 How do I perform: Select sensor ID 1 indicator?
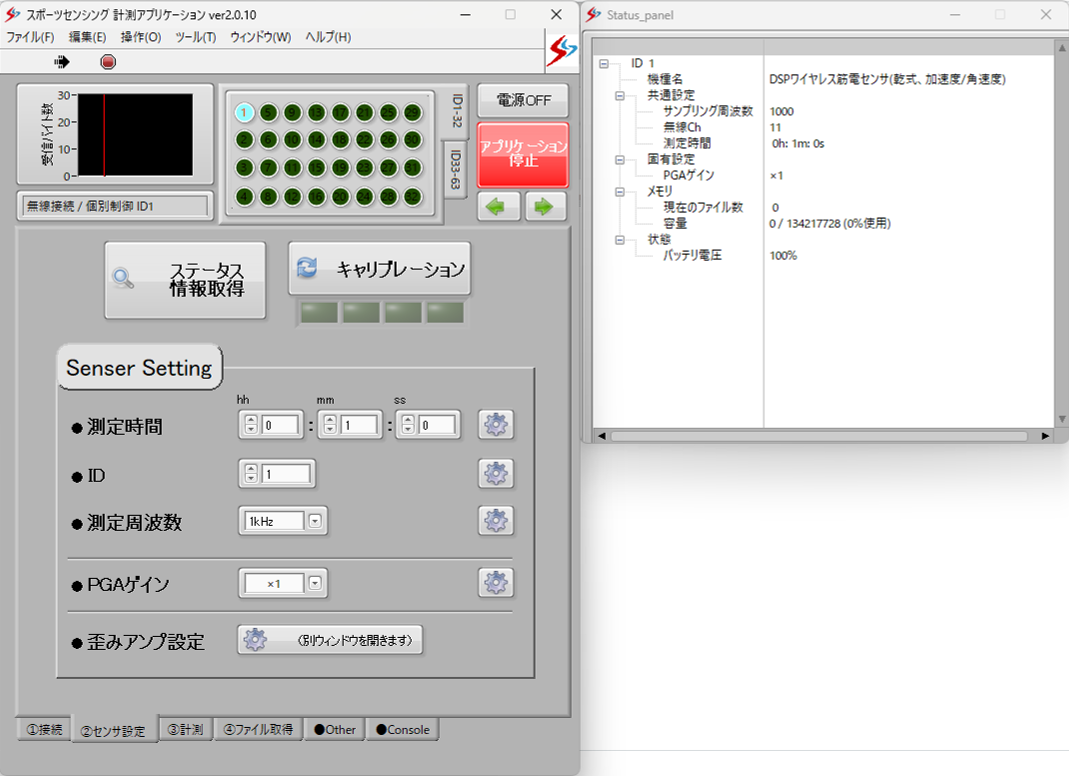tap(244, 113)
